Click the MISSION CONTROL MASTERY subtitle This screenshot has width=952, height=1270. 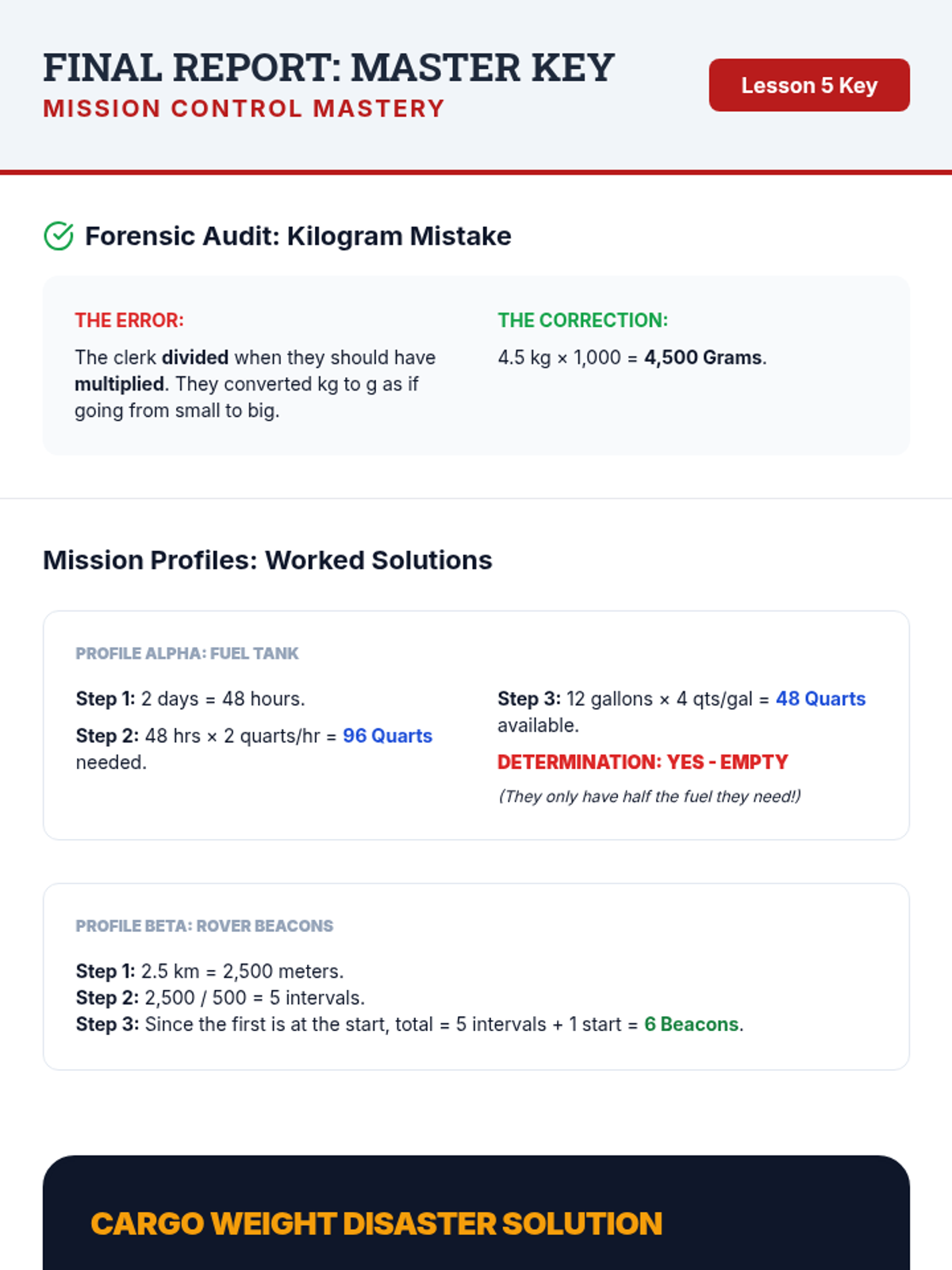244,109
